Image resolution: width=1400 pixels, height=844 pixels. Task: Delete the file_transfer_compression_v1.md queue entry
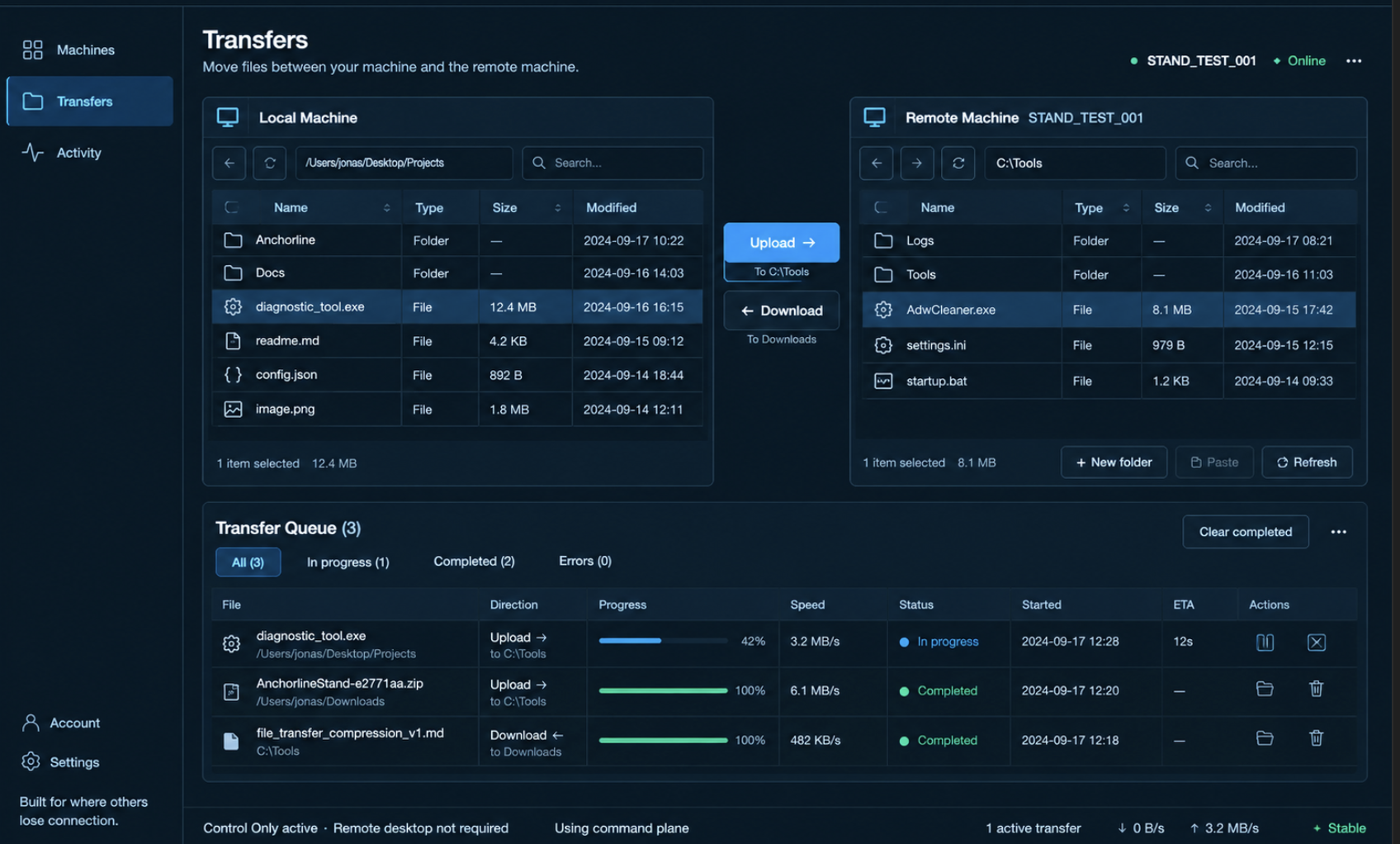(x=1316, y=738)
